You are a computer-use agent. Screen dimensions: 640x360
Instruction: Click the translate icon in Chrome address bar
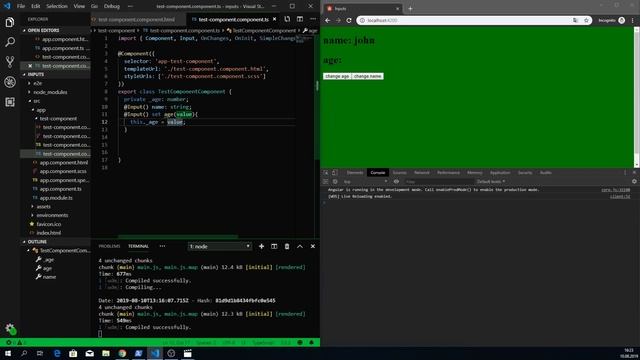[x=575, y=20]
